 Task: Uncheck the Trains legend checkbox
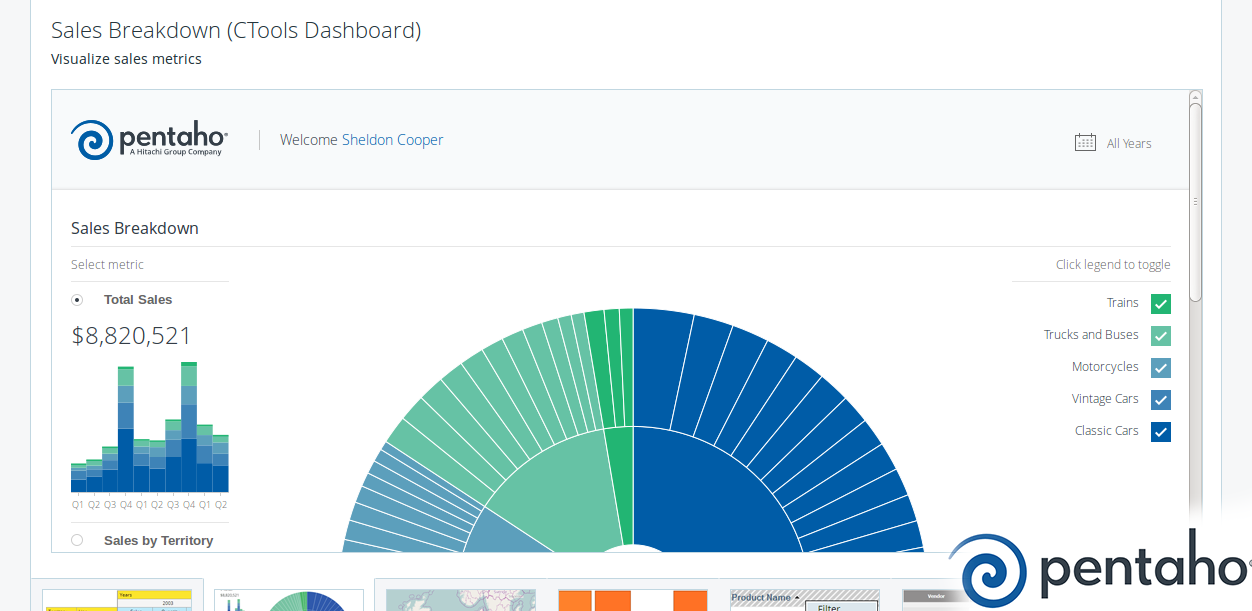pos(1160,303)
